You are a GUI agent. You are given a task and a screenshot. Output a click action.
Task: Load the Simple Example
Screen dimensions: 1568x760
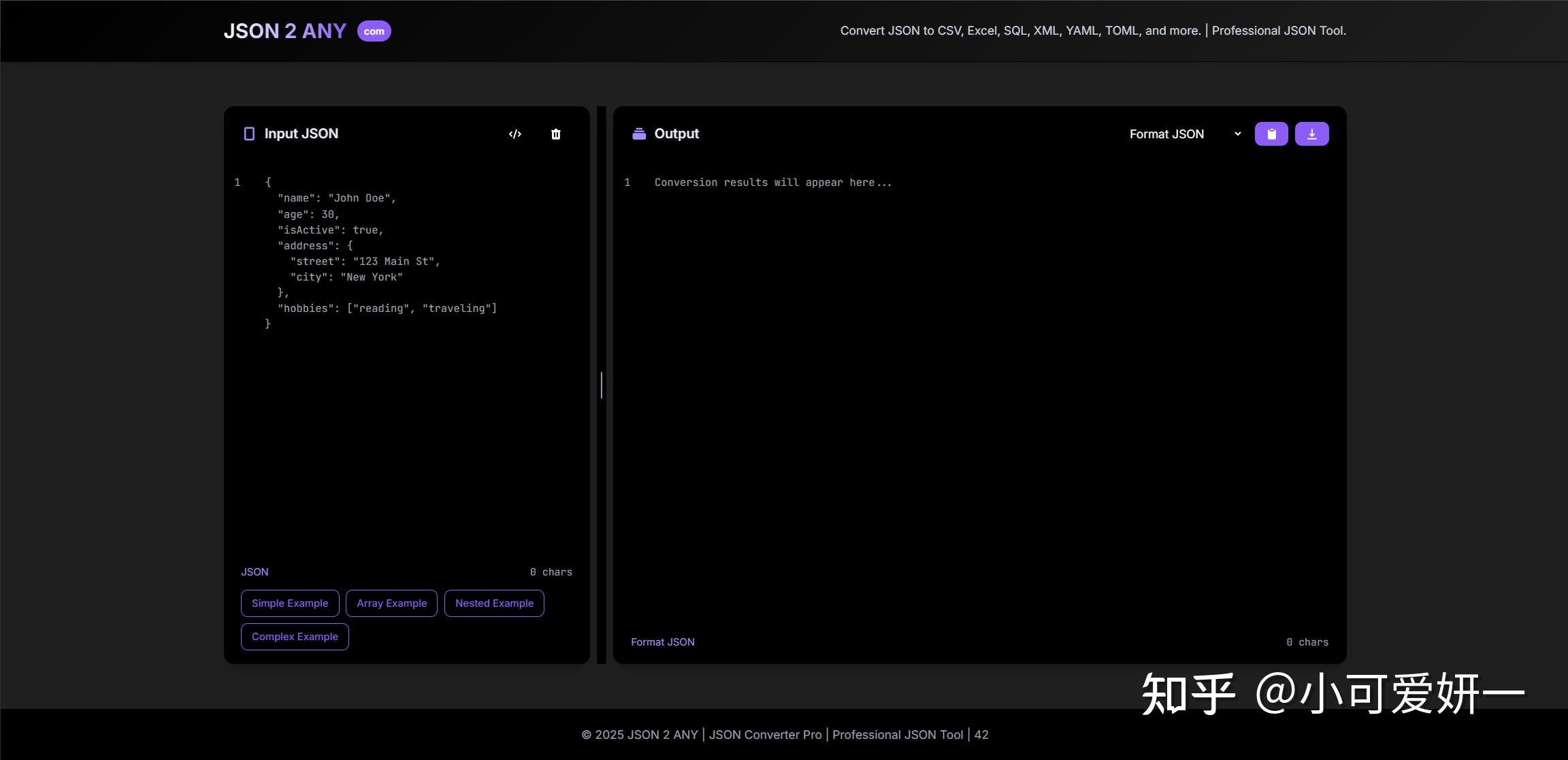pyautogui.click(x=290, y=603)
